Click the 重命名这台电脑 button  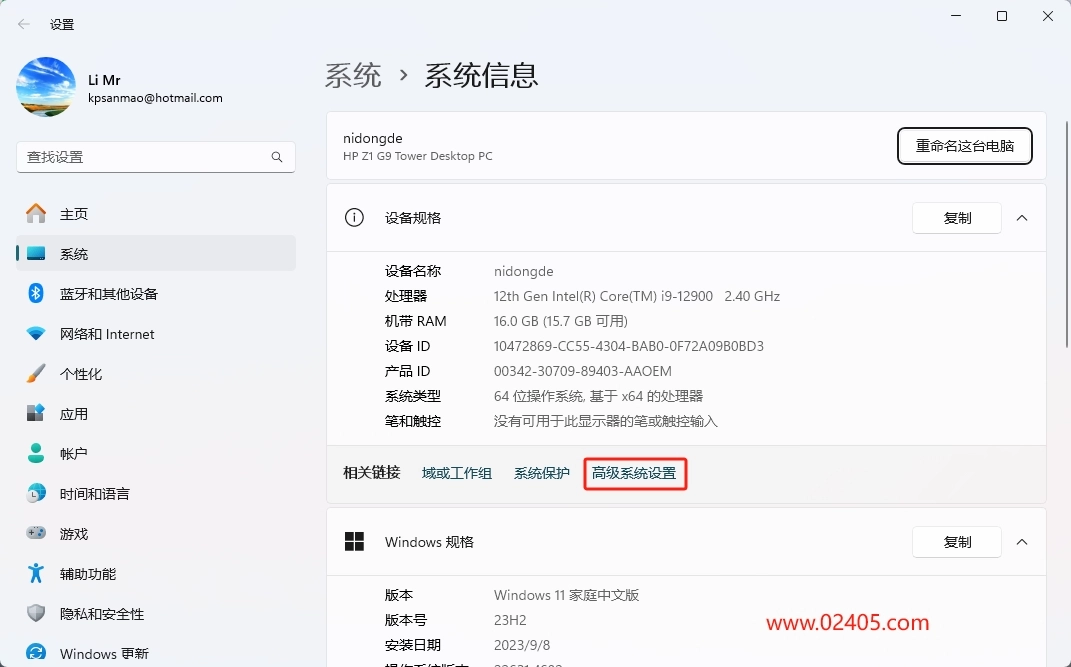(x=964, y=146)
